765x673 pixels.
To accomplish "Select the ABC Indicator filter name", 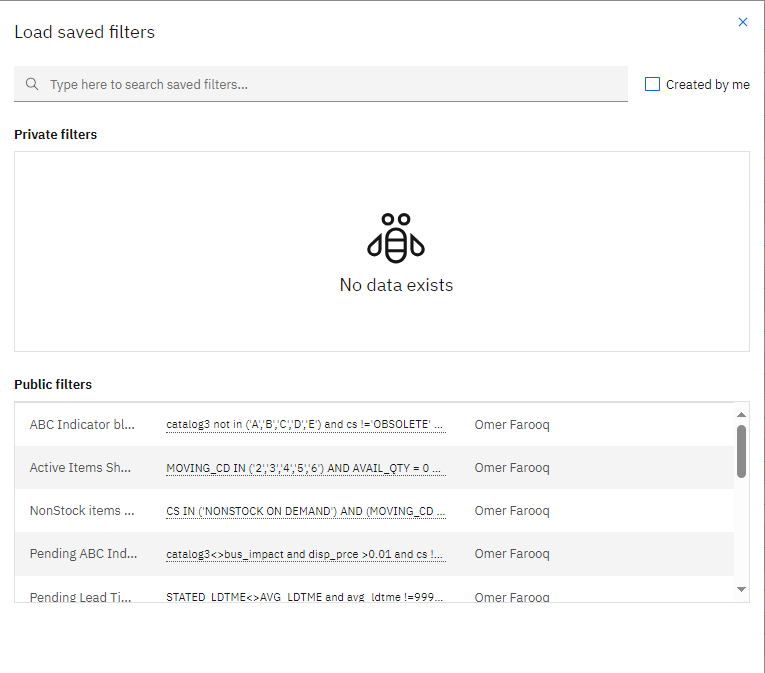I will pyautogui.click(x=82, y=425).
